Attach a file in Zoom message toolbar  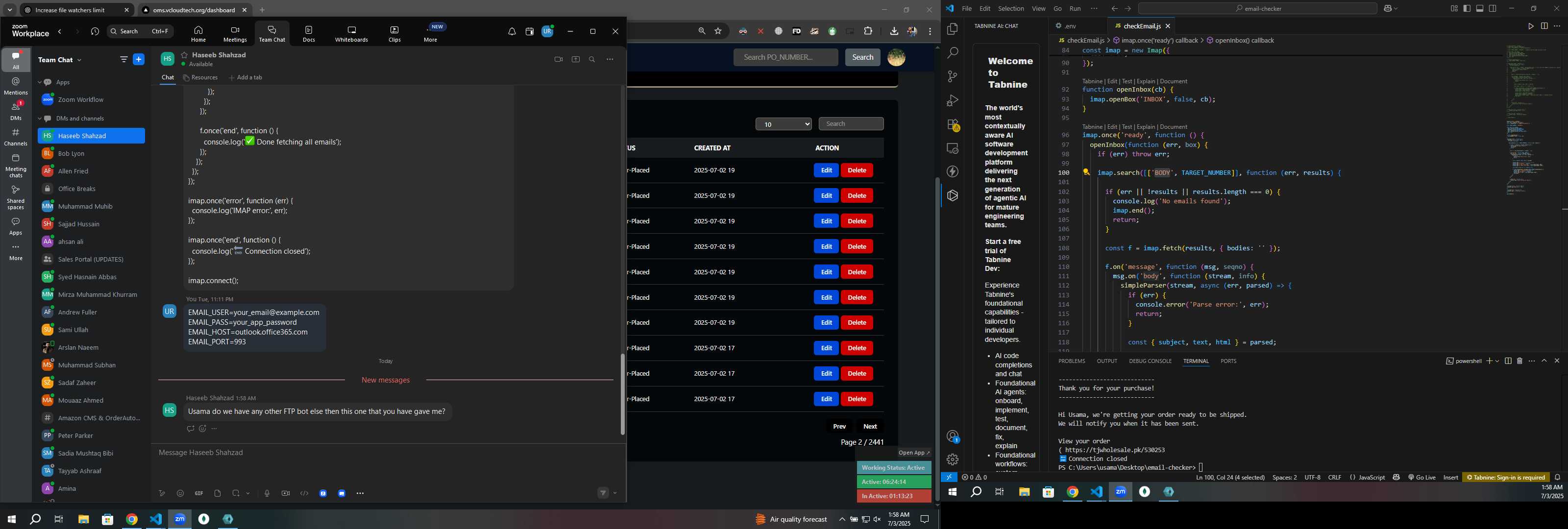point(217,494)
